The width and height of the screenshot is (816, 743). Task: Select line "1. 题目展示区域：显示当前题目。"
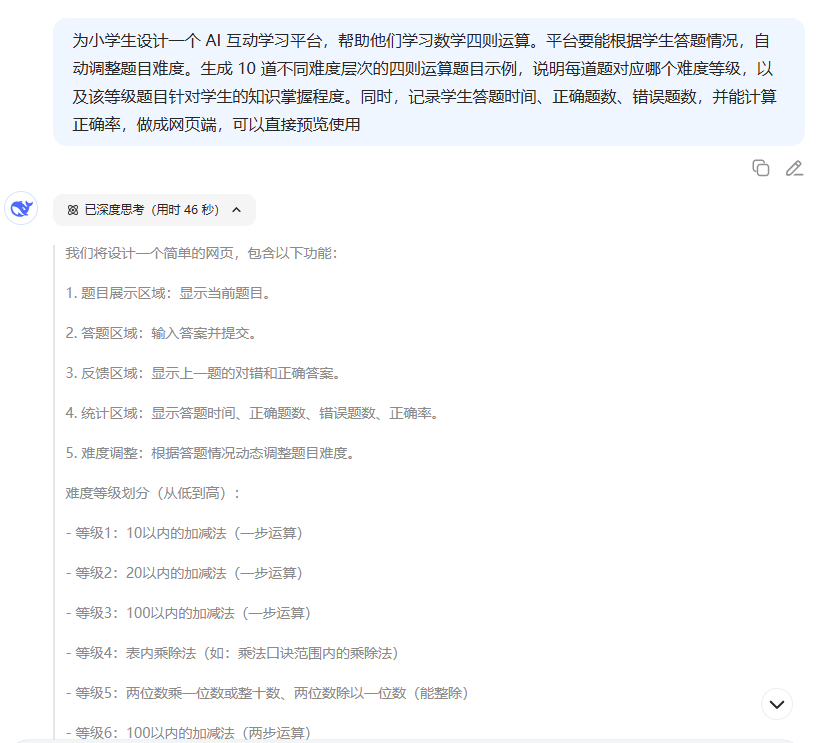click(x=168, y=293)
